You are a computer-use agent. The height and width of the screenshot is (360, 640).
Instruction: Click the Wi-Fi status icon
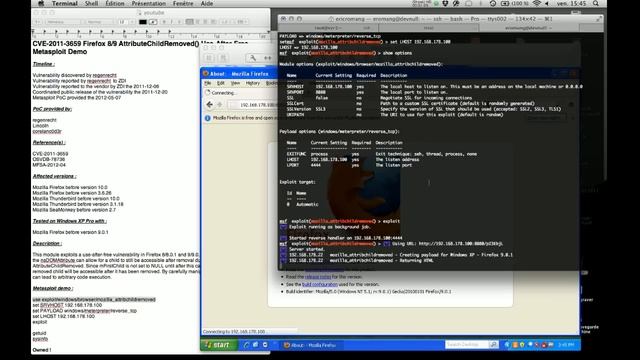click(537, 4)
